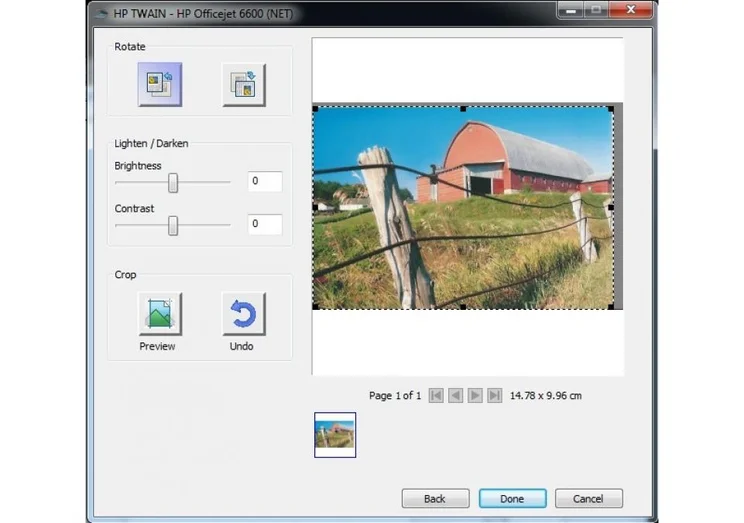This screenshot has width=744, height=523.
Task: Click the HP TWAIN title bar icon
Action: pos(101,14)
